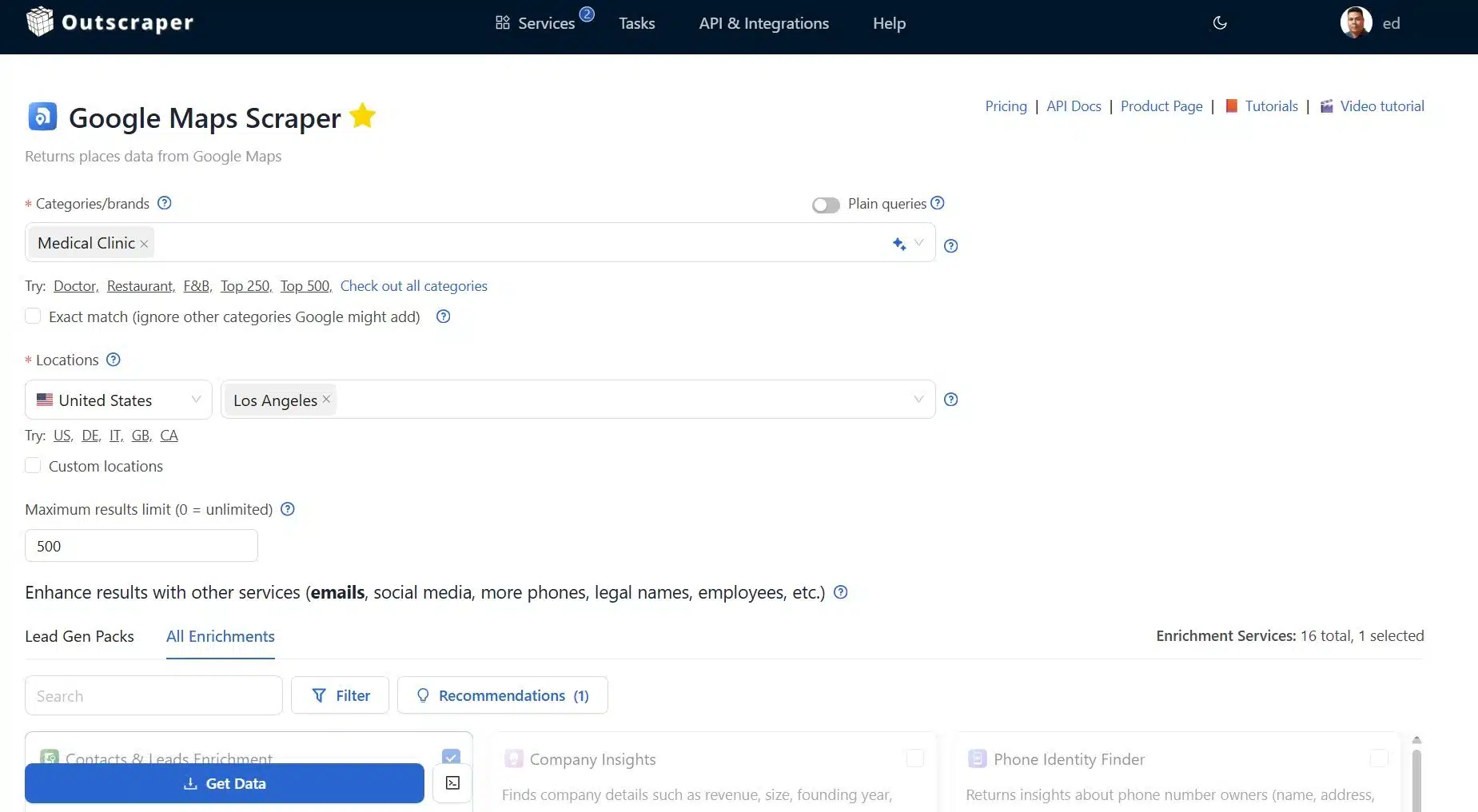Check the Exact match checkbox
1478x812 pixels.
click(x=33, y=316)
